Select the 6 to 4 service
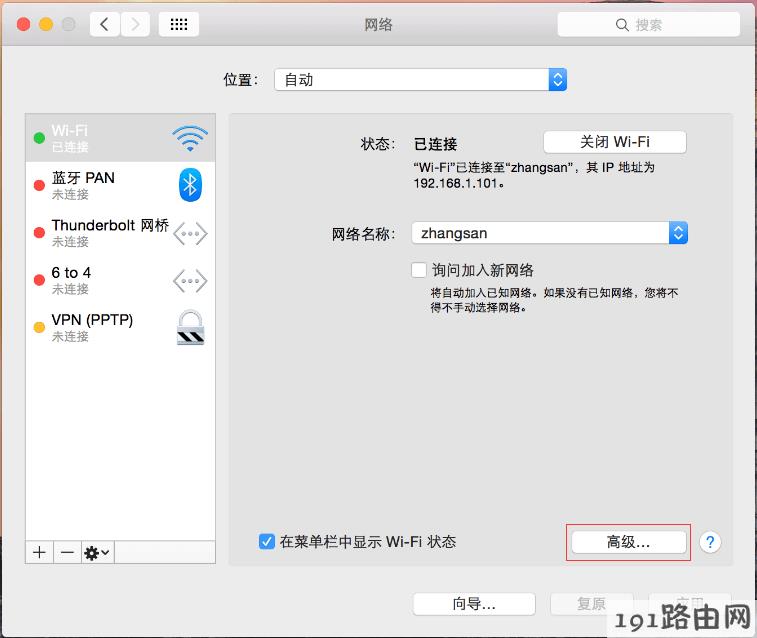 pyautogui.click(x=120, y=280)
